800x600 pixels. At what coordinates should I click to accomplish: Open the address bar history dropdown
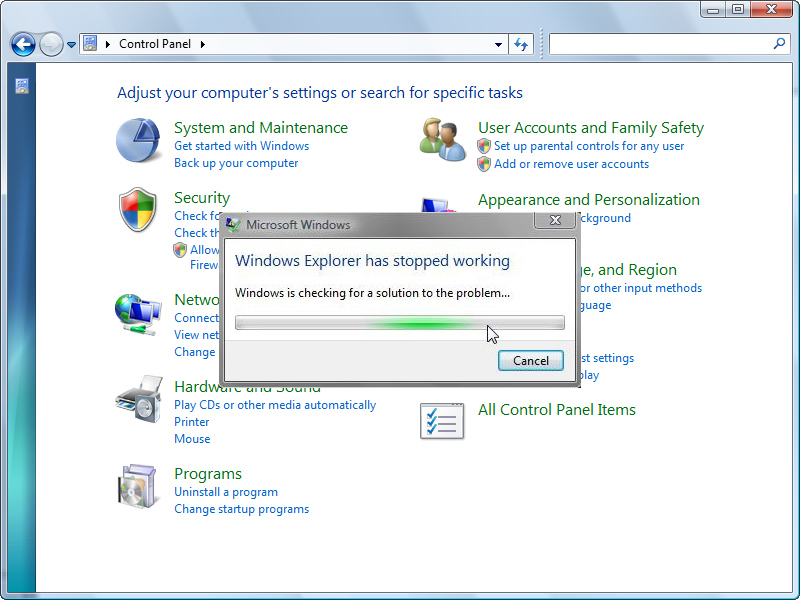[498, 44]
